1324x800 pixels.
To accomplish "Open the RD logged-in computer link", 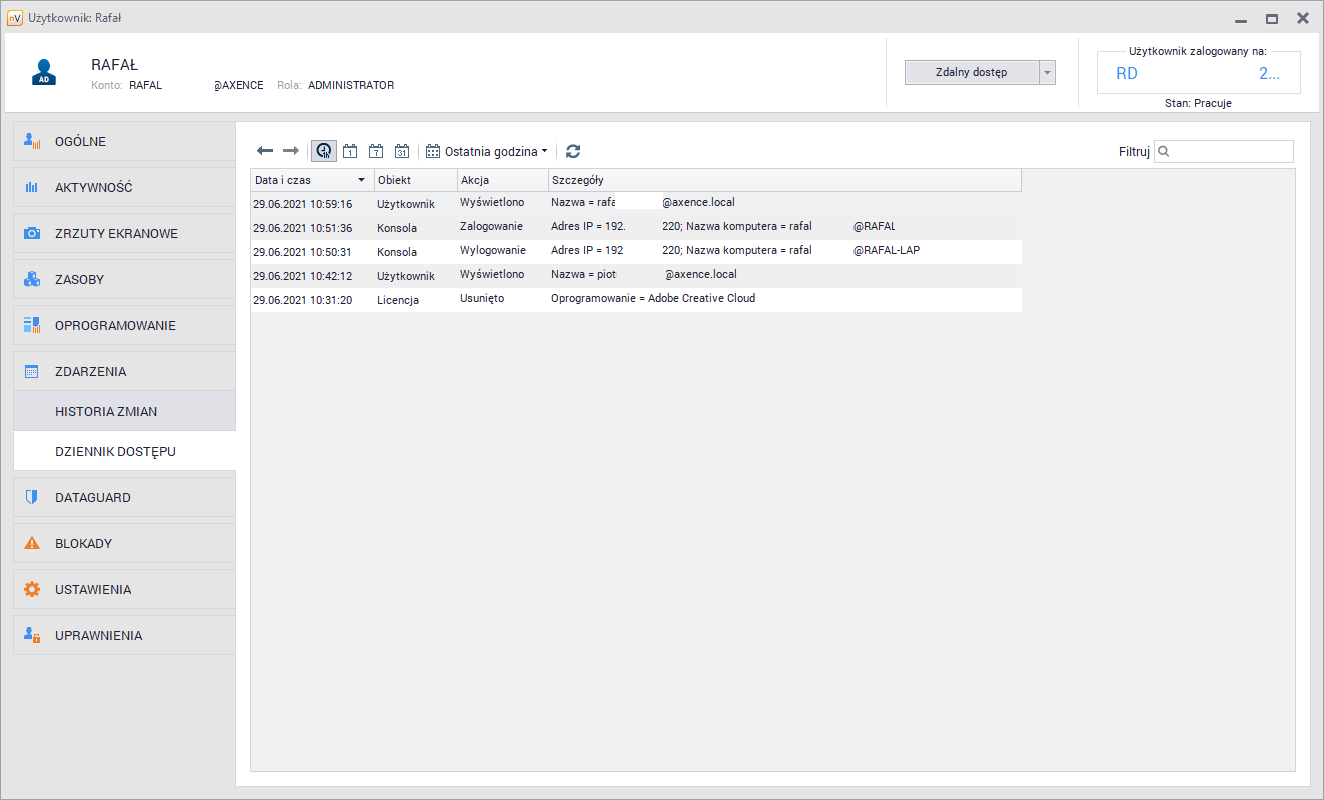I will tap(1127, 73).
